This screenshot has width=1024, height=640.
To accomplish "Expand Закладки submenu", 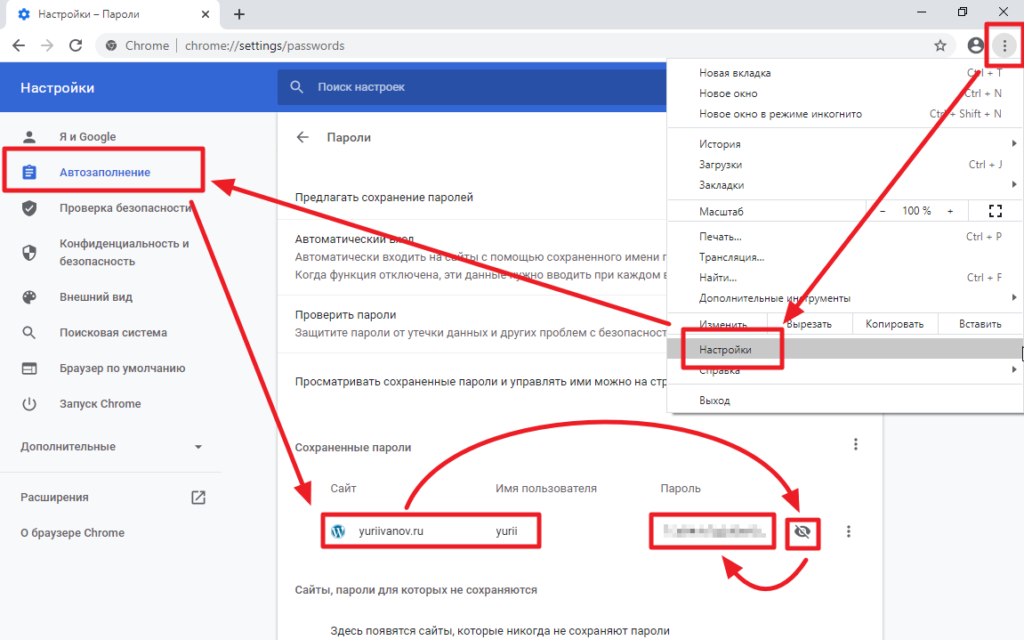I will coord(845,185).
